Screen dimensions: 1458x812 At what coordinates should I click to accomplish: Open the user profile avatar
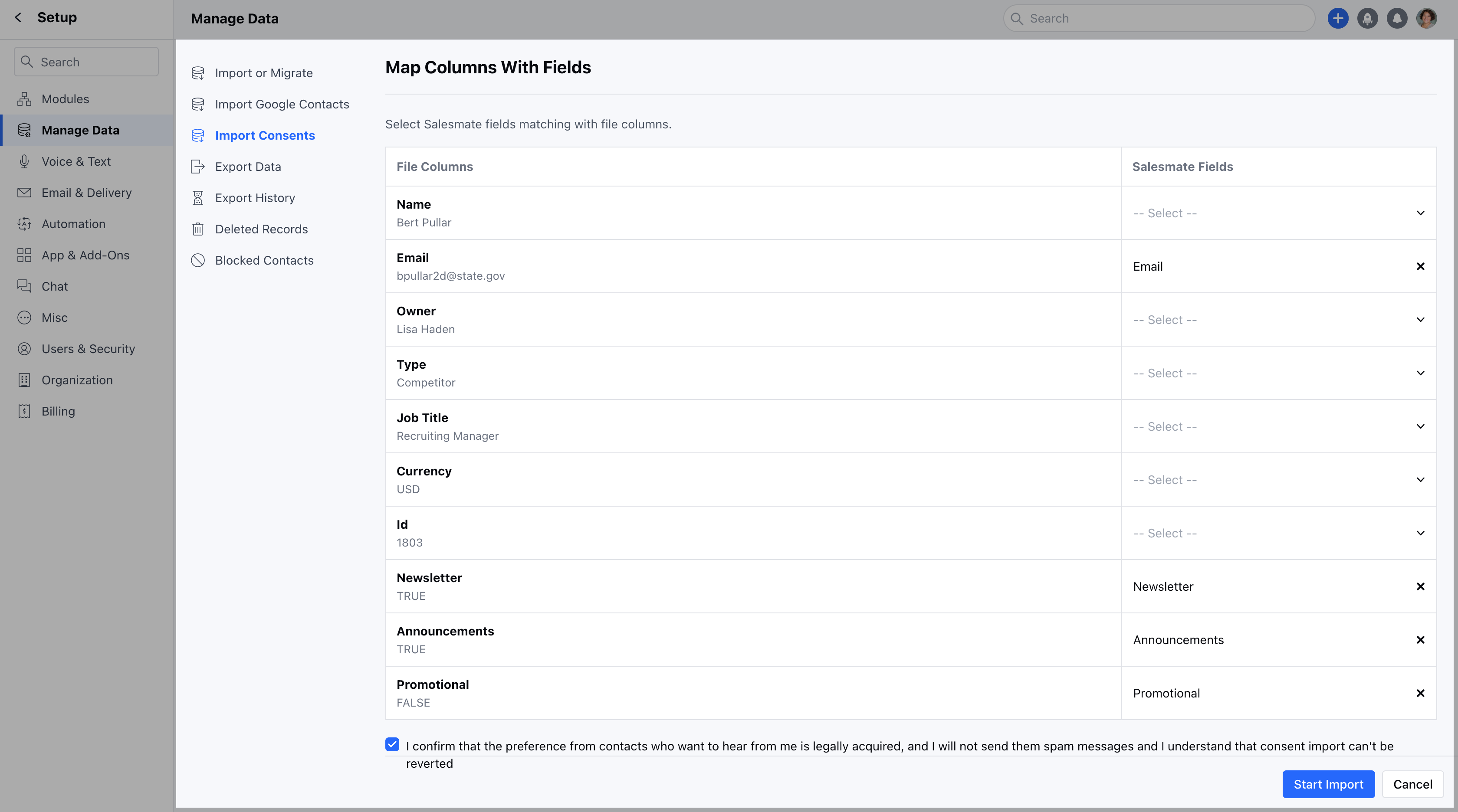(1426, 19)
